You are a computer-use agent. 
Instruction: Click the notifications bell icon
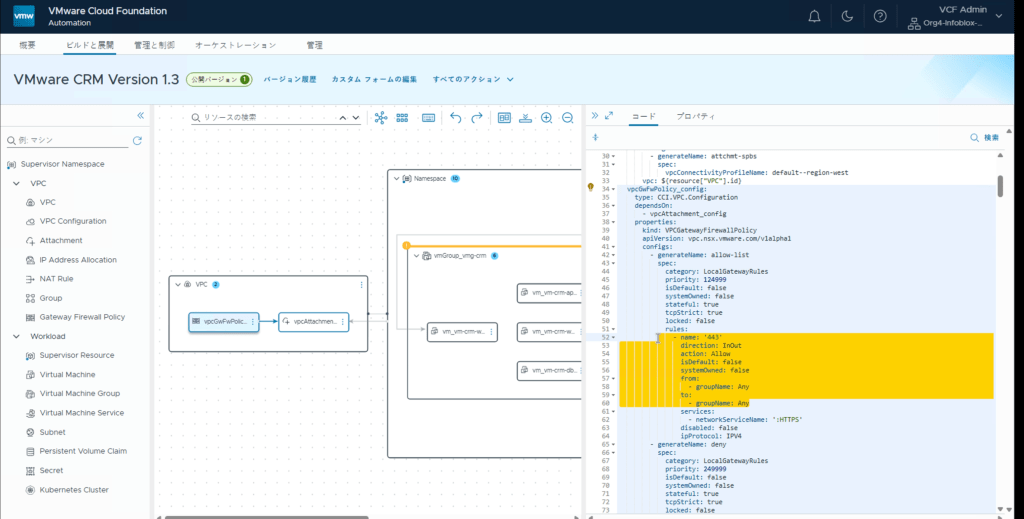(814, 16)
